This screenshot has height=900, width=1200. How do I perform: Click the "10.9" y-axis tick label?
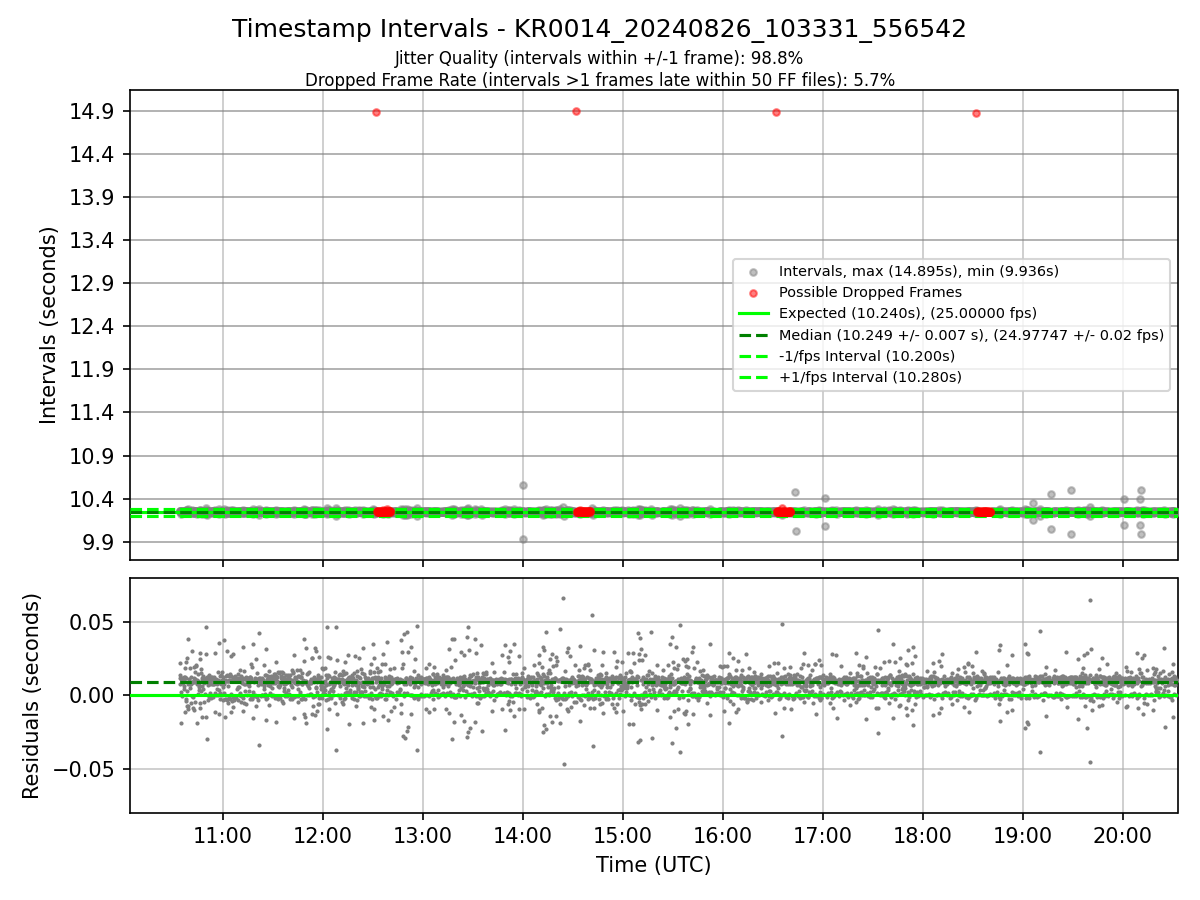click(92, 456)
